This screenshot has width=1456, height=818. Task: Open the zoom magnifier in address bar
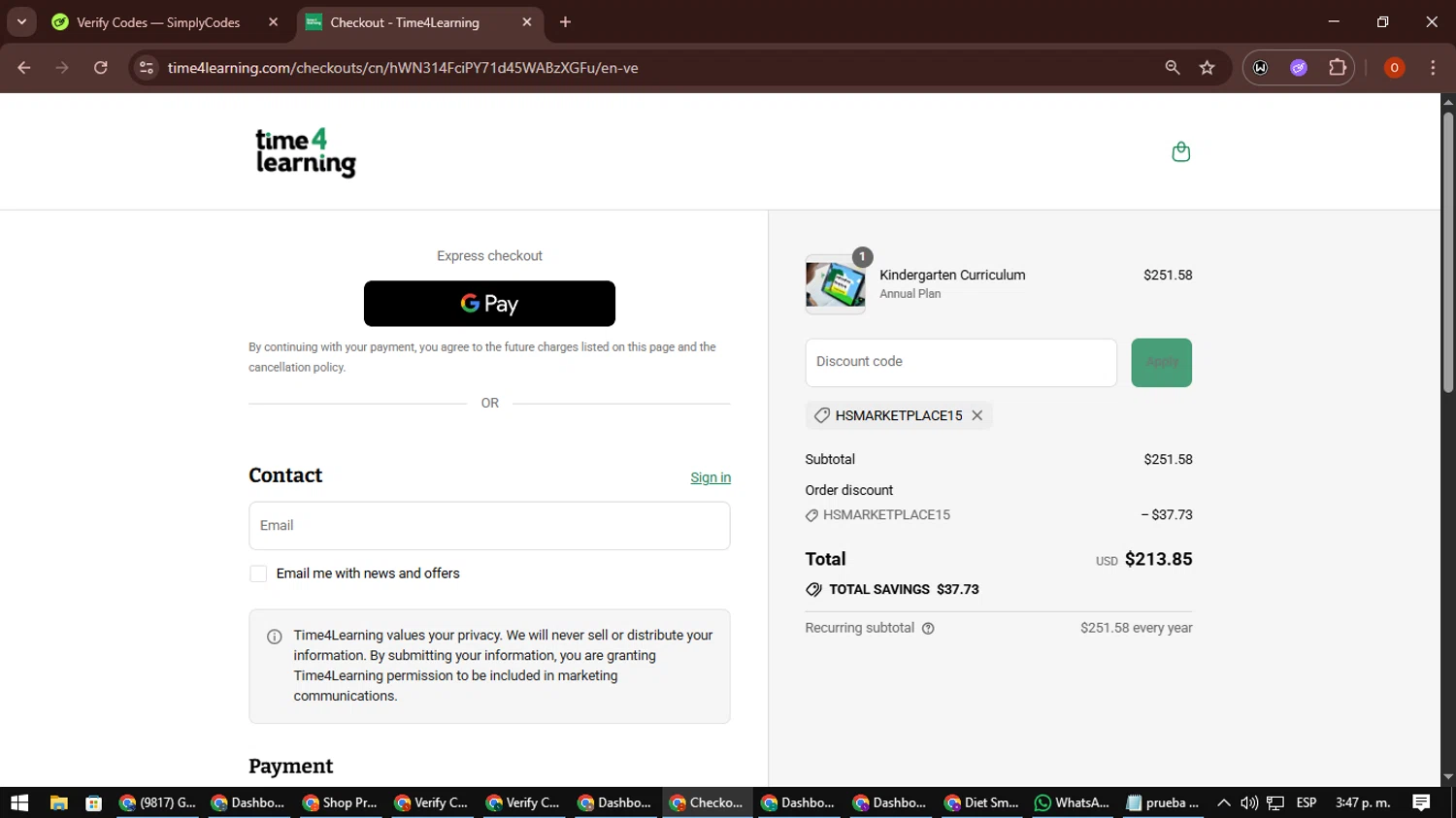pyautogui.click(x=1173, y=68)
